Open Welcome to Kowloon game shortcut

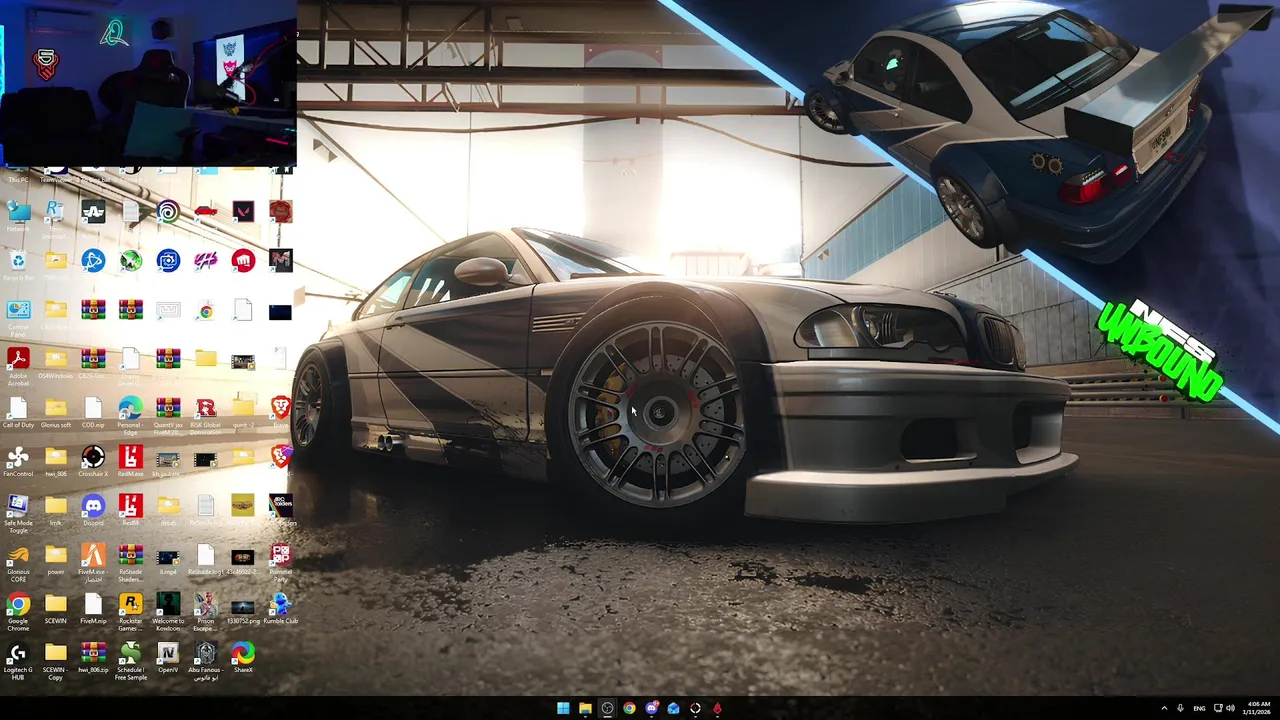168,611
